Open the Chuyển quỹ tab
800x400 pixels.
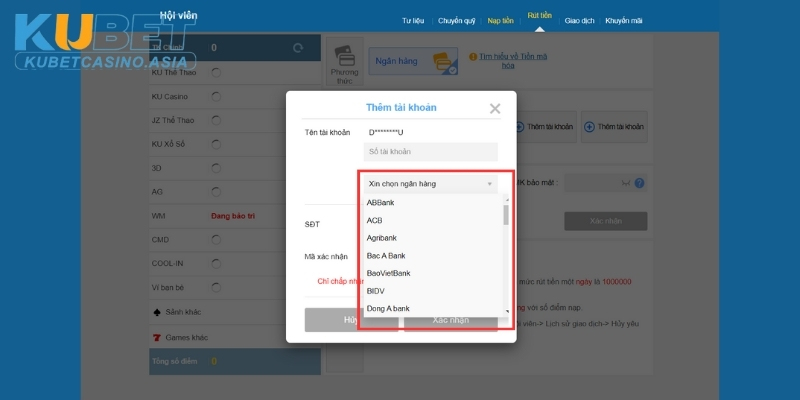pyautogui.click(x=456, y=21)
